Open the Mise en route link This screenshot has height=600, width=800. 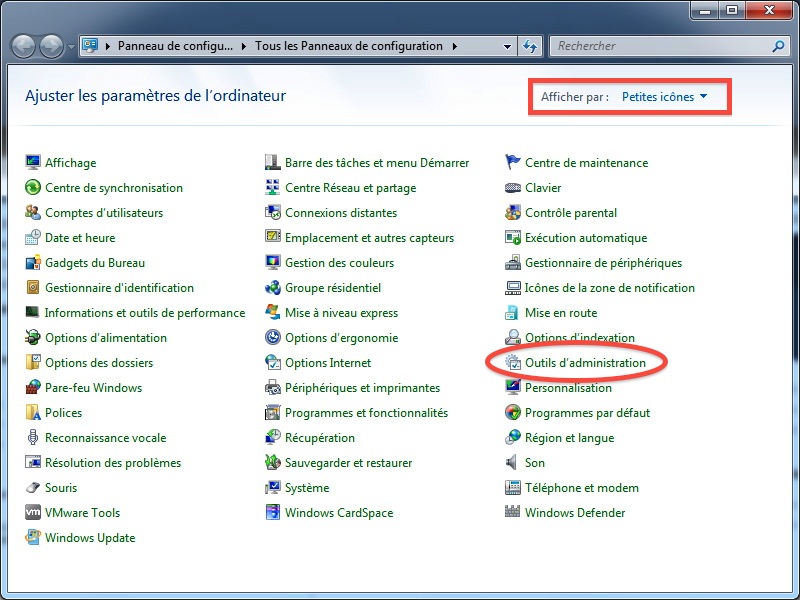tap(561, 312)
